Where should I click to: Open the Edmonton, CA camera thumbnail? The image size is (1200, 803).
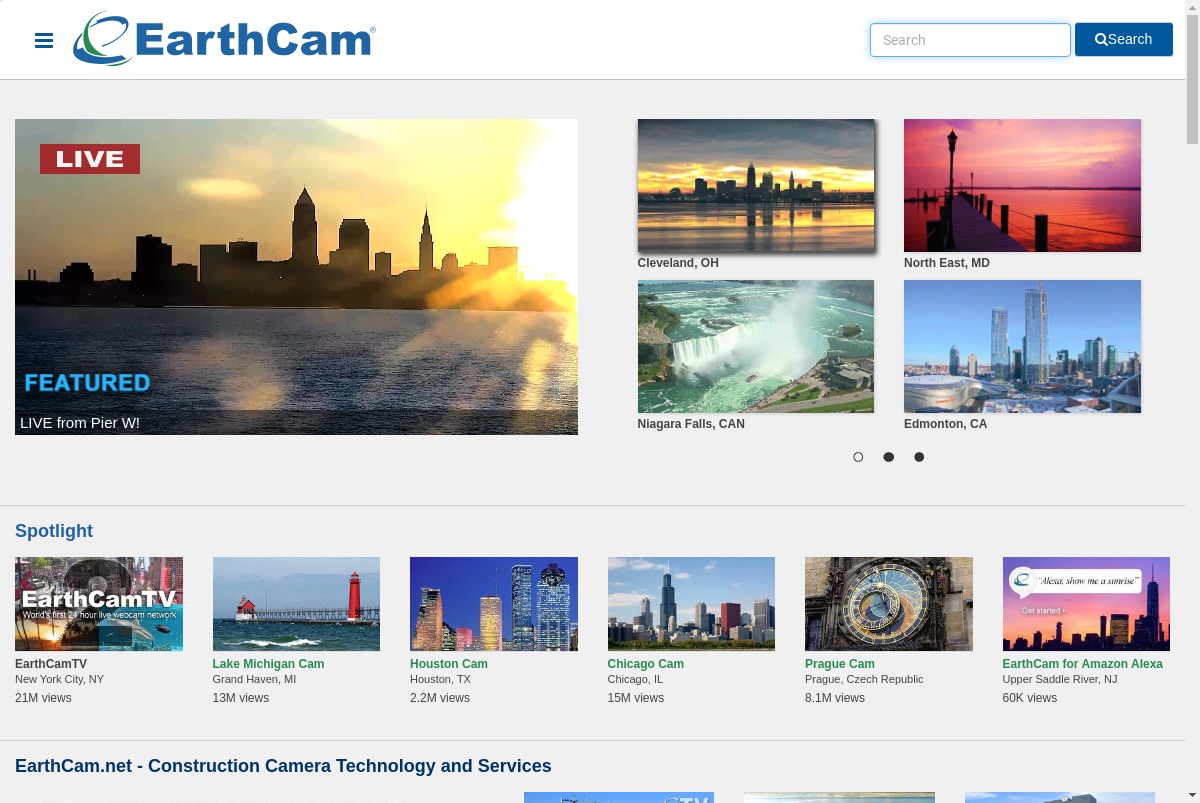tap(1022, 346)
